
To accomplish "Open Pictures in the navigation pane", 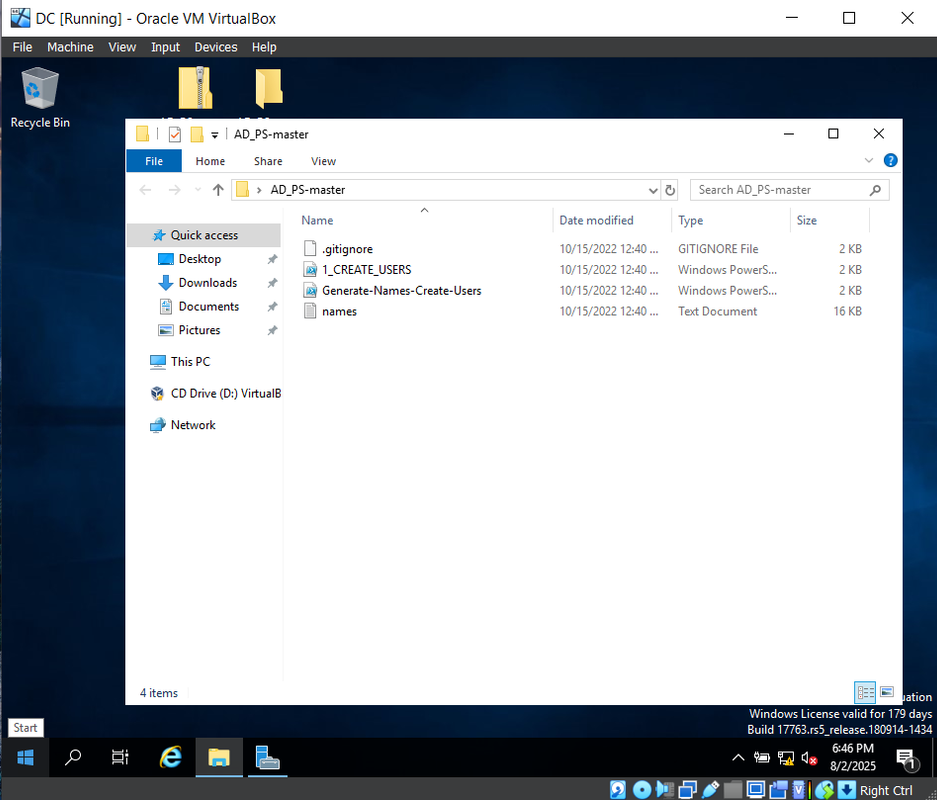I will pos(199,330).
